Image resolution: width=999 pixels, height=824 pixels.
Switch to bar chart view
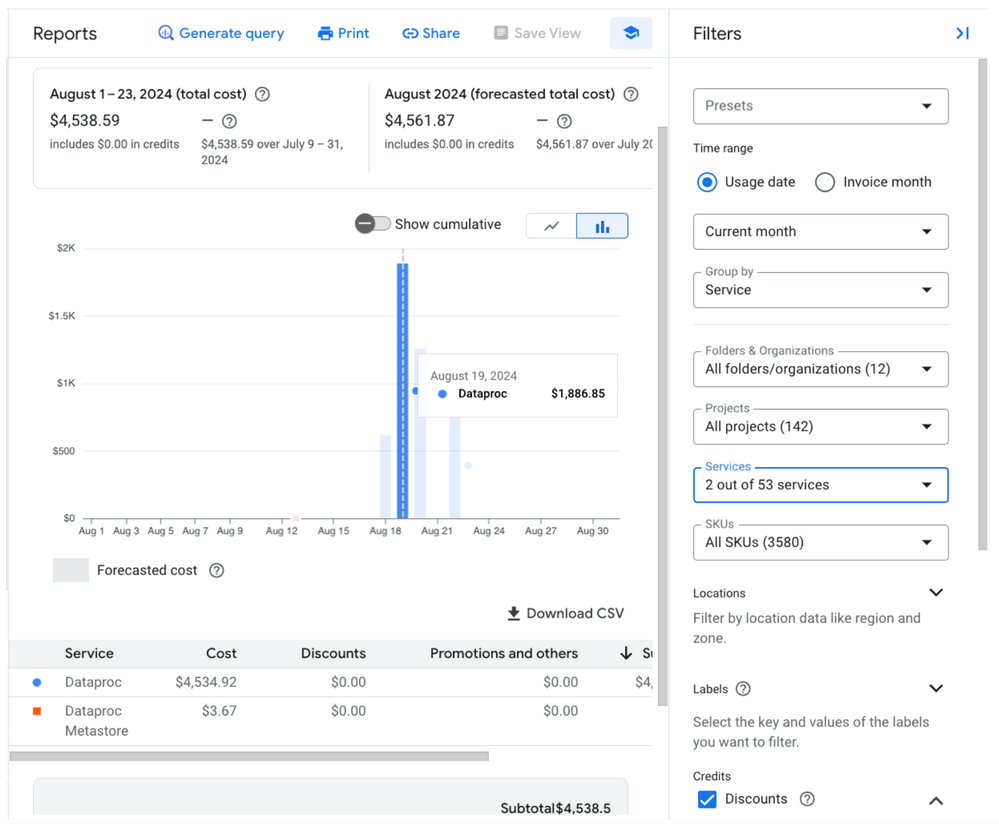tap(602, 226)
